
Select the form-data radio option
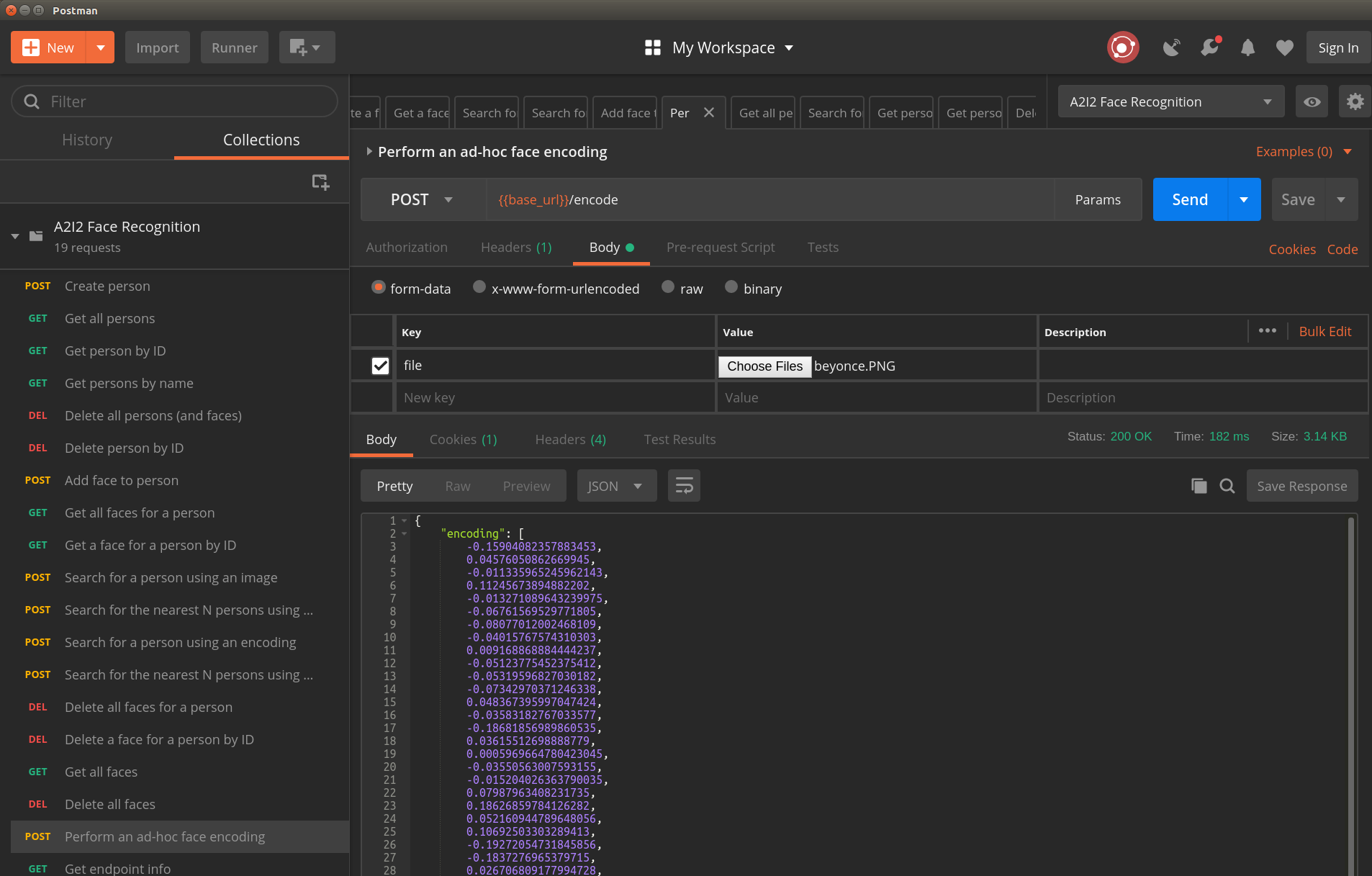tap(379, 287)
